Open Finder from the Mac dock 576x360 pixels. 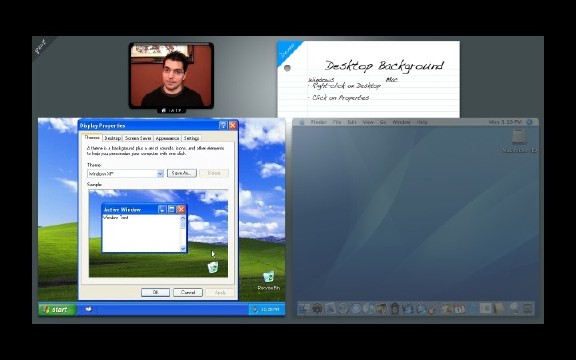pos(304,309)
